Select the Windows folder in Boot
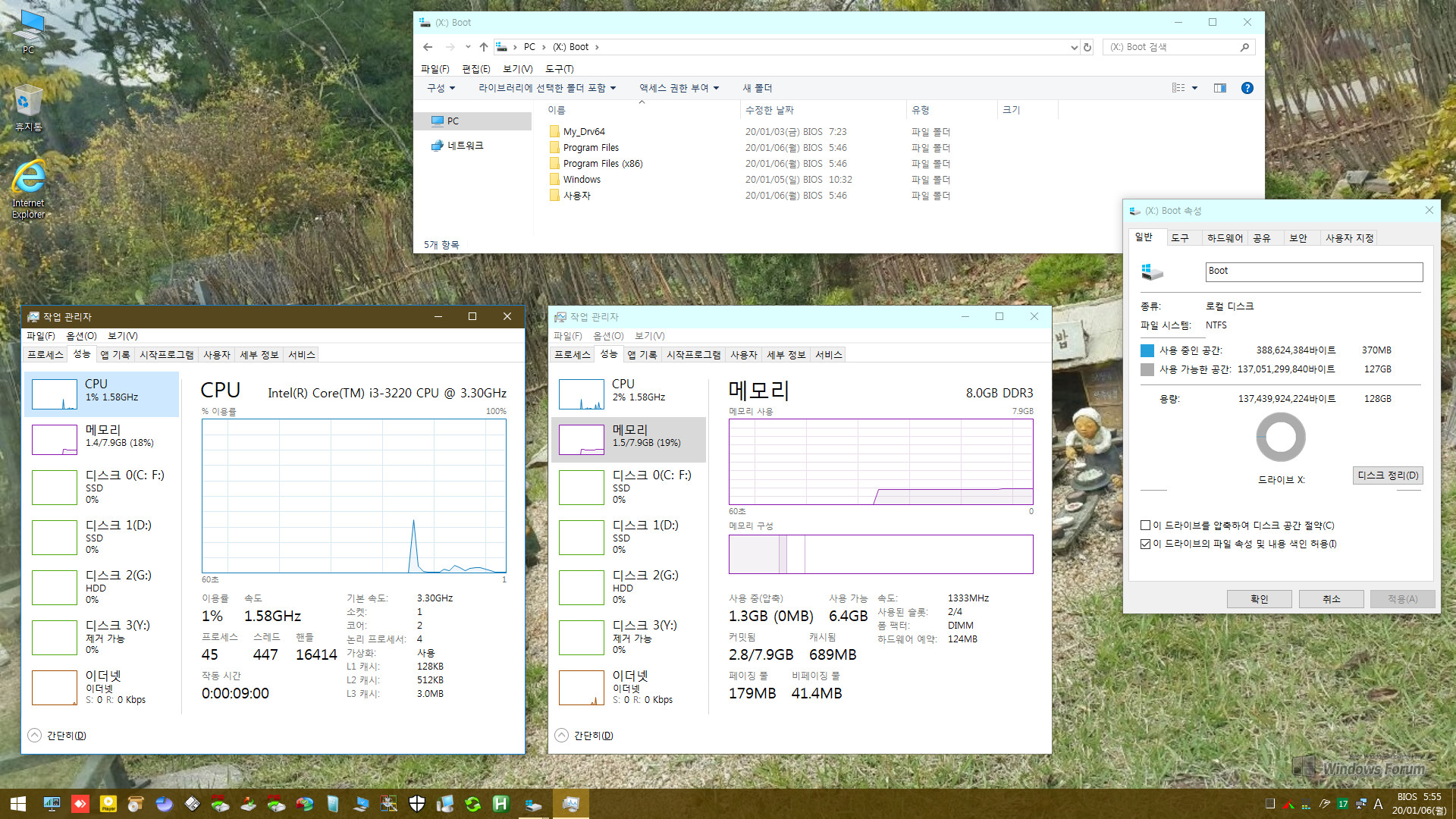The height and width of the screenshot is (819, 1456). [581, 180]
